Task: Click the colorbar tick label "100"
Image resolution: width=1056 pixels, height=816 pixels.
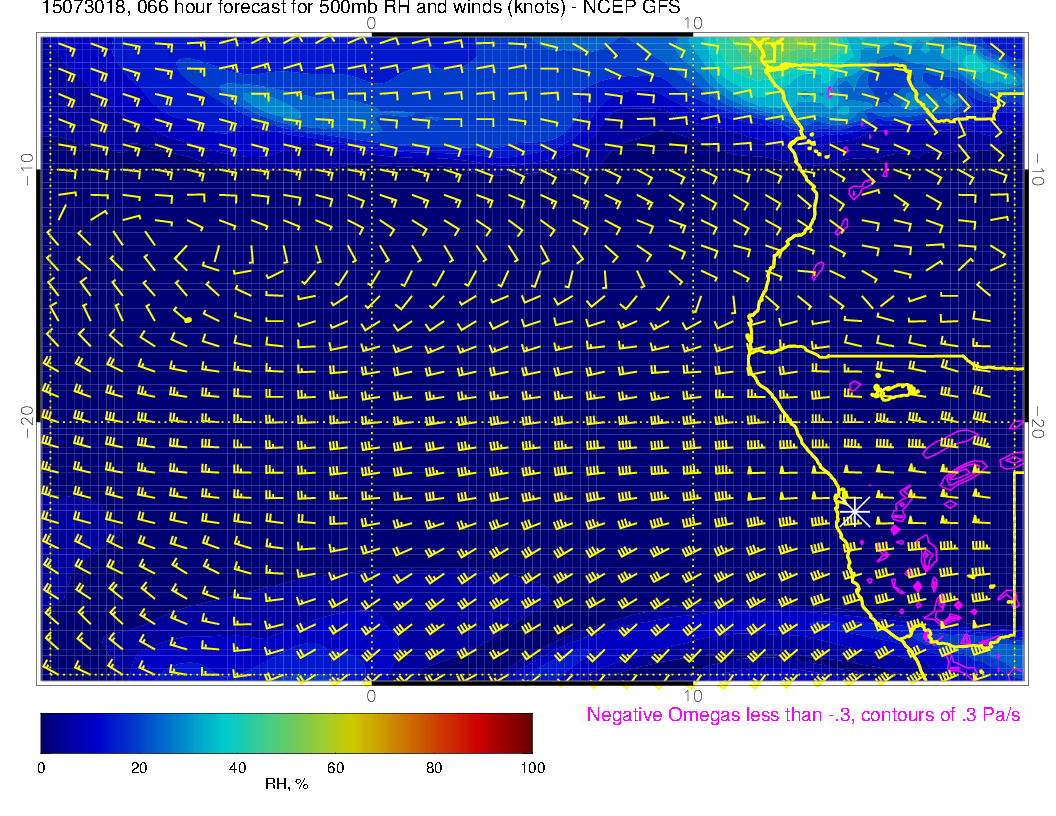Action: pos(532,767)
